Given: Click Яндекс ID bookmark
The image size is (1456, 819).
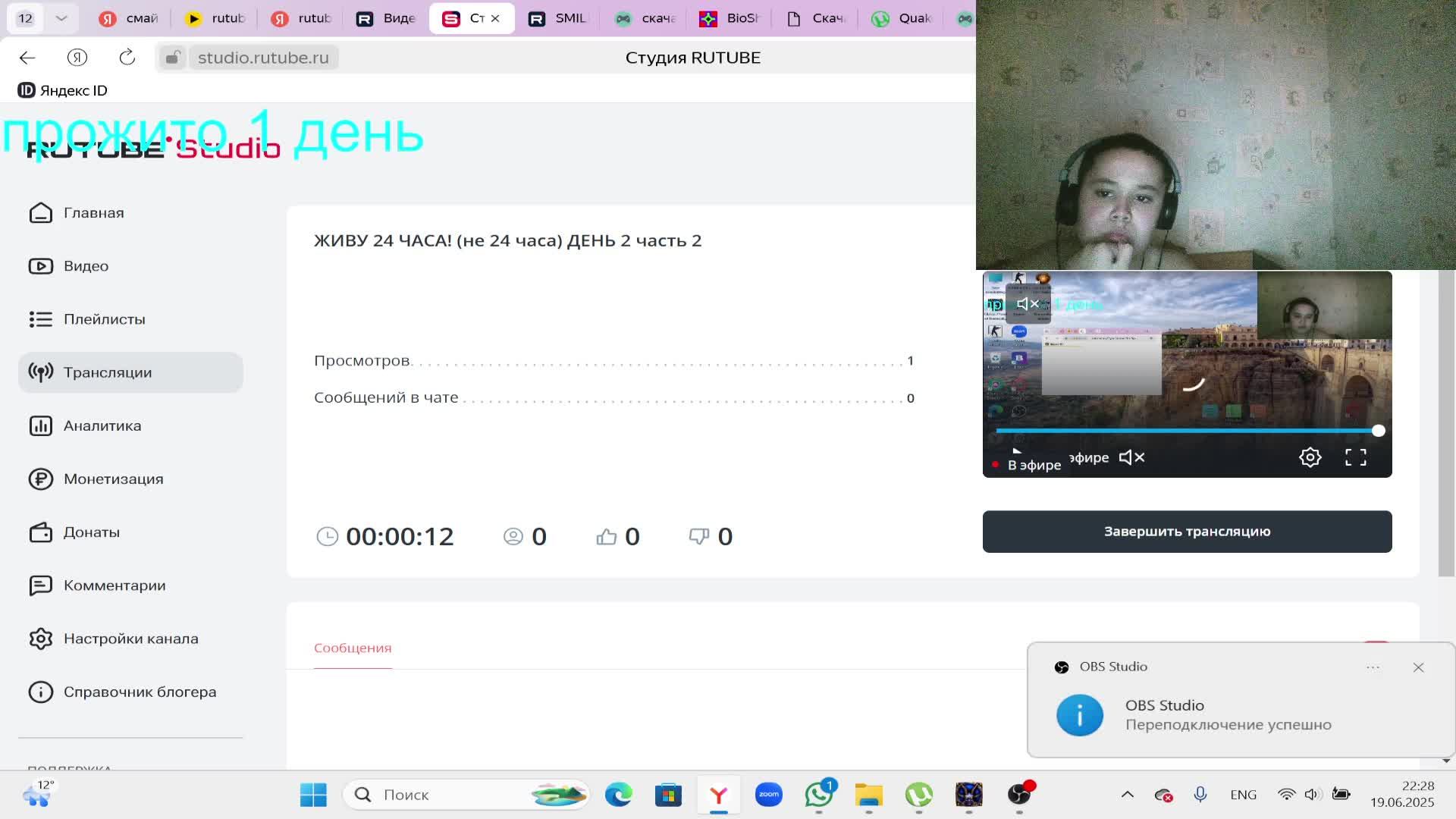Looking at the screenshot, I should [x=63, y=90].
